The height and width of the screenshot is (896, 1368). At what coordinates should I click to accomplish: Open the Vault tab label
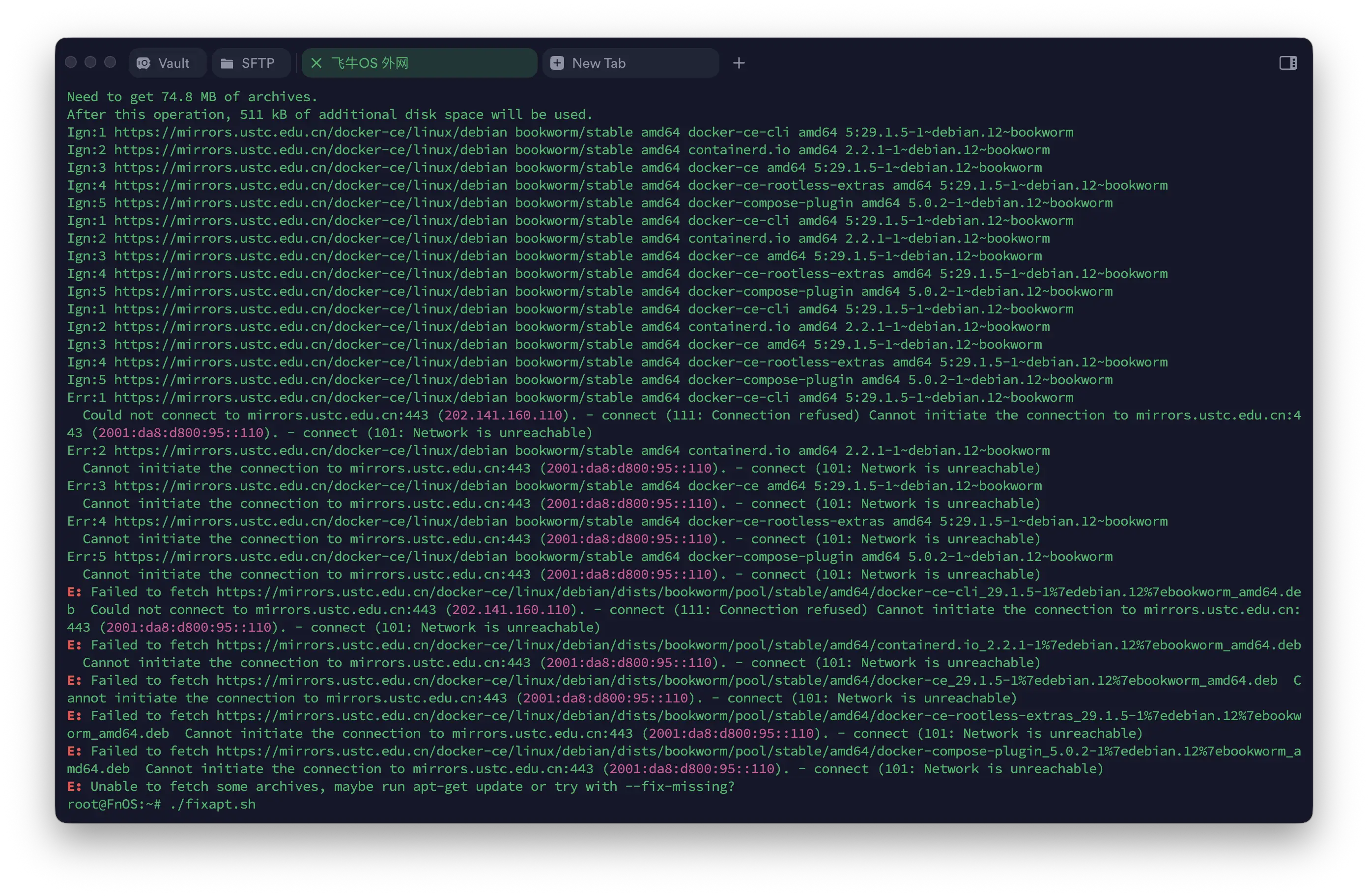coord(173,63)
